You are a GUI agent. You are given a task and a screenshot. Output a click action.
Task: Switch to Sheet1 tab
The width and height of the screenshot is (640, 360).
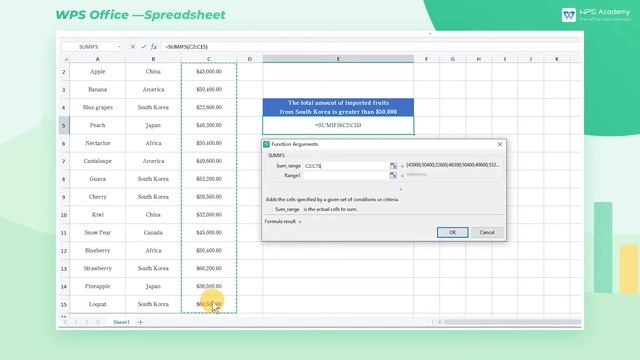[121, 322]
